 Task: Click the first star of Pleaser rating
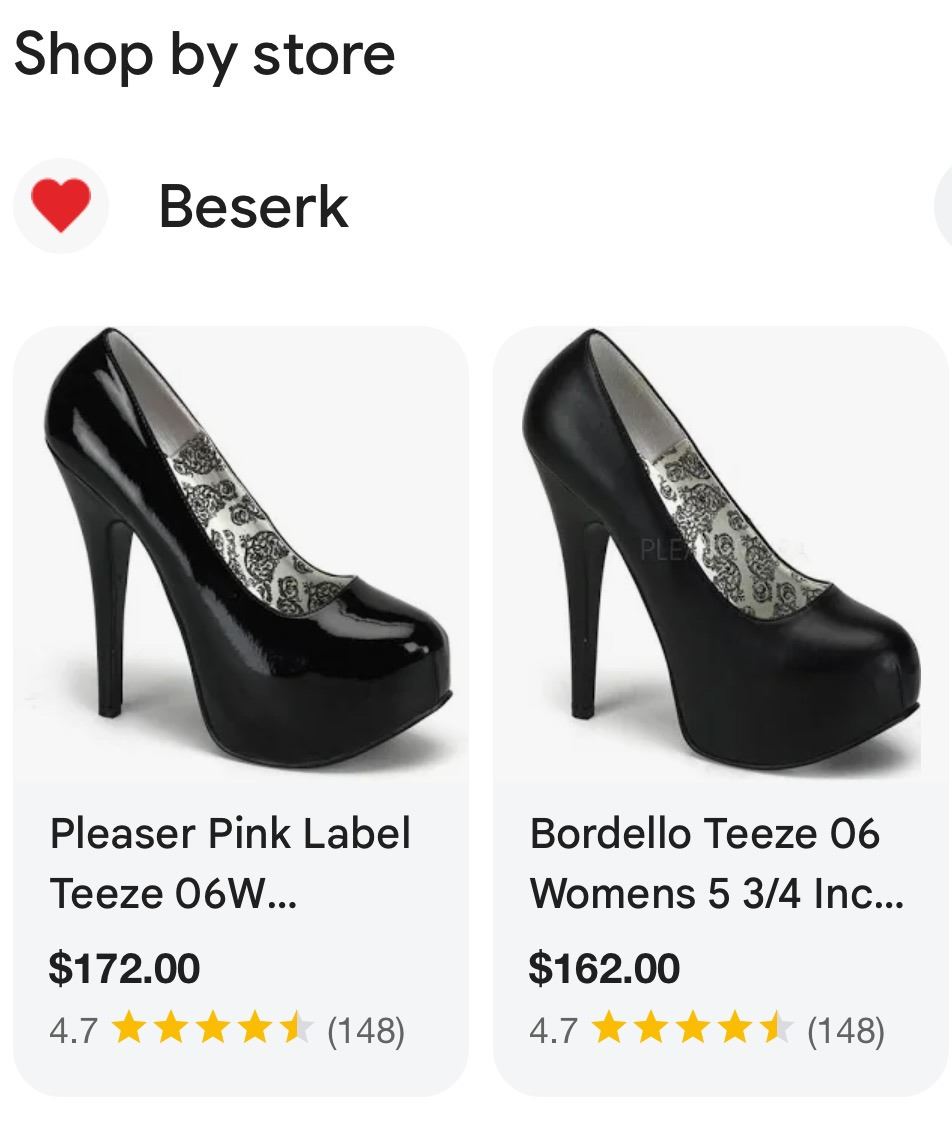point(128,1029)
